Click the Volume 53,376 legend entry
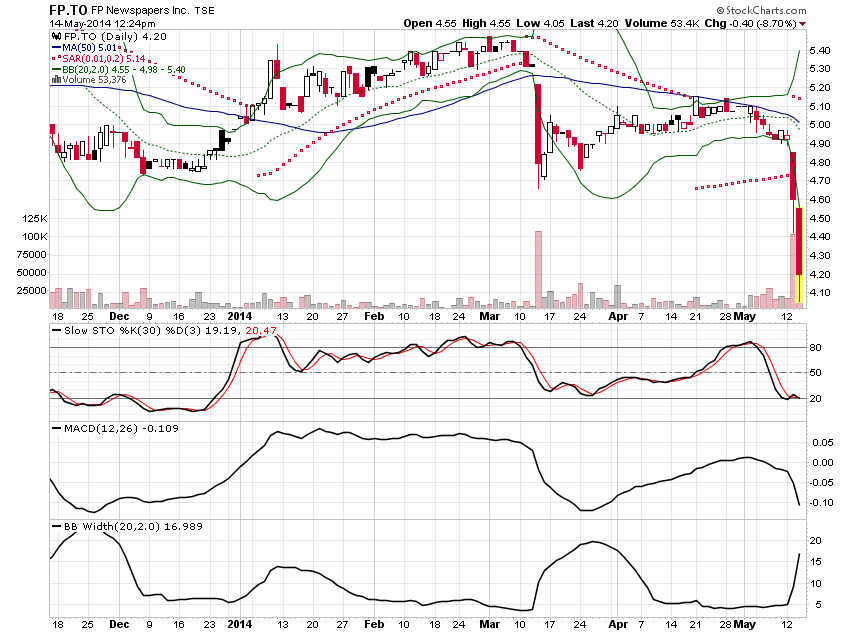The height and width of the screenshot is (633, 850). tap(94, 80)
